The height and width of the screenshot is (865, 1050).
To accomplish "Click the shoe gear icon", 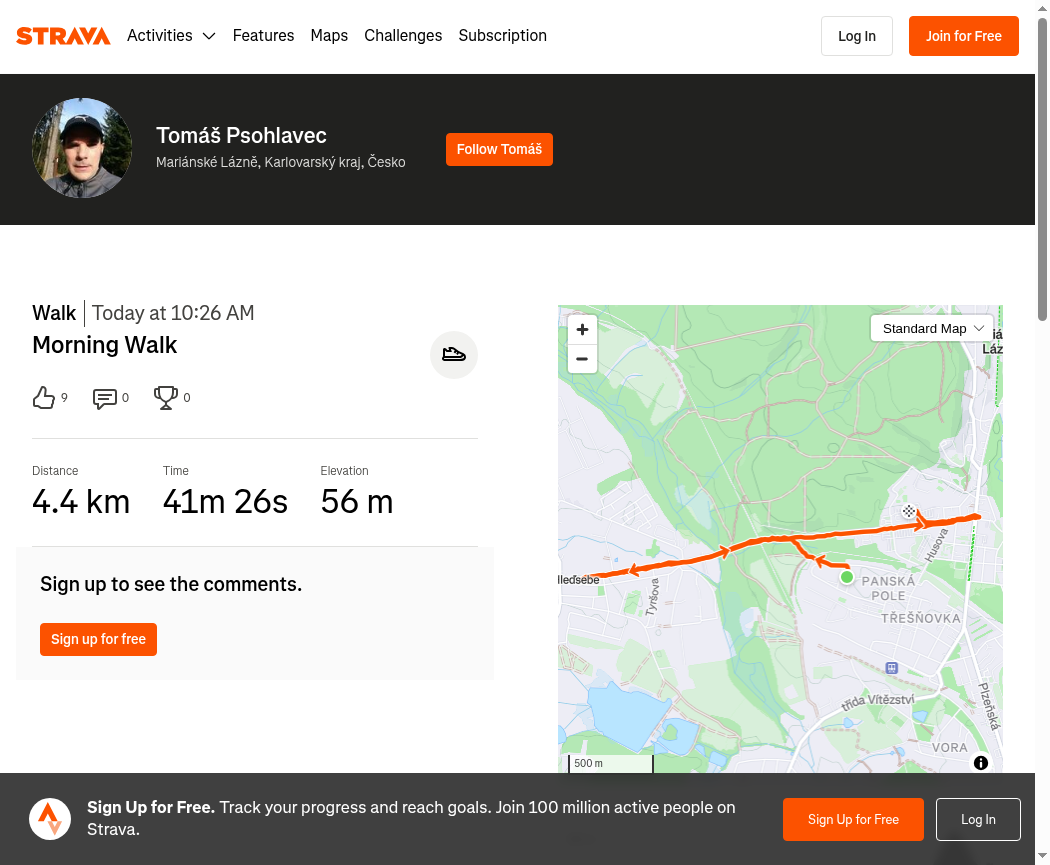I will click(x=454, y=355).
